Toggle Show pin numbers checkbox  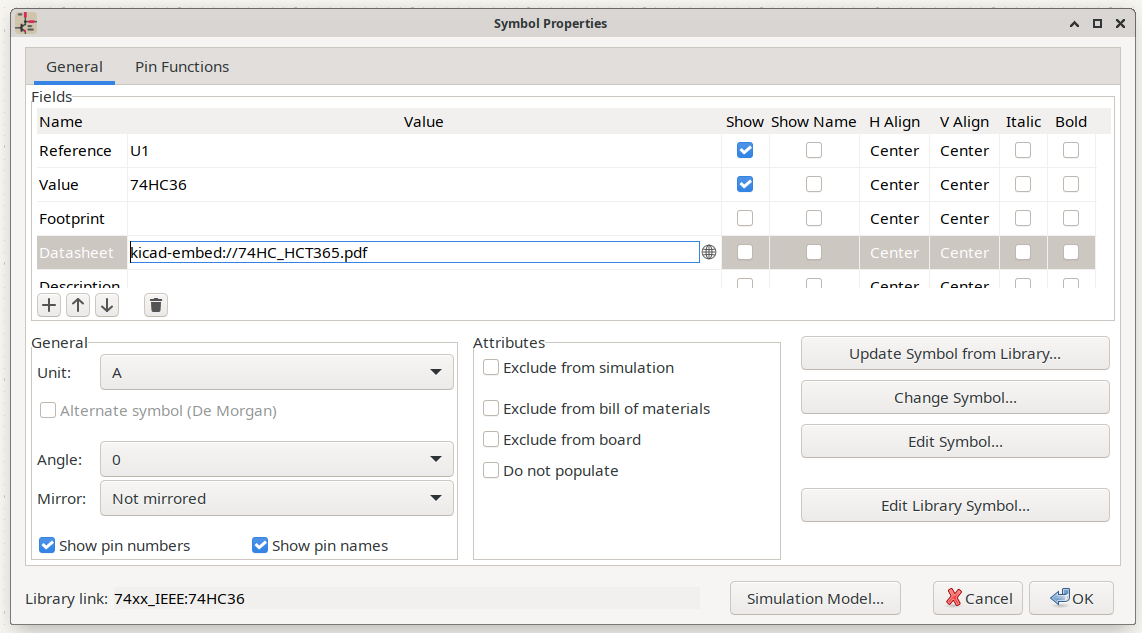tap(47, 546)
